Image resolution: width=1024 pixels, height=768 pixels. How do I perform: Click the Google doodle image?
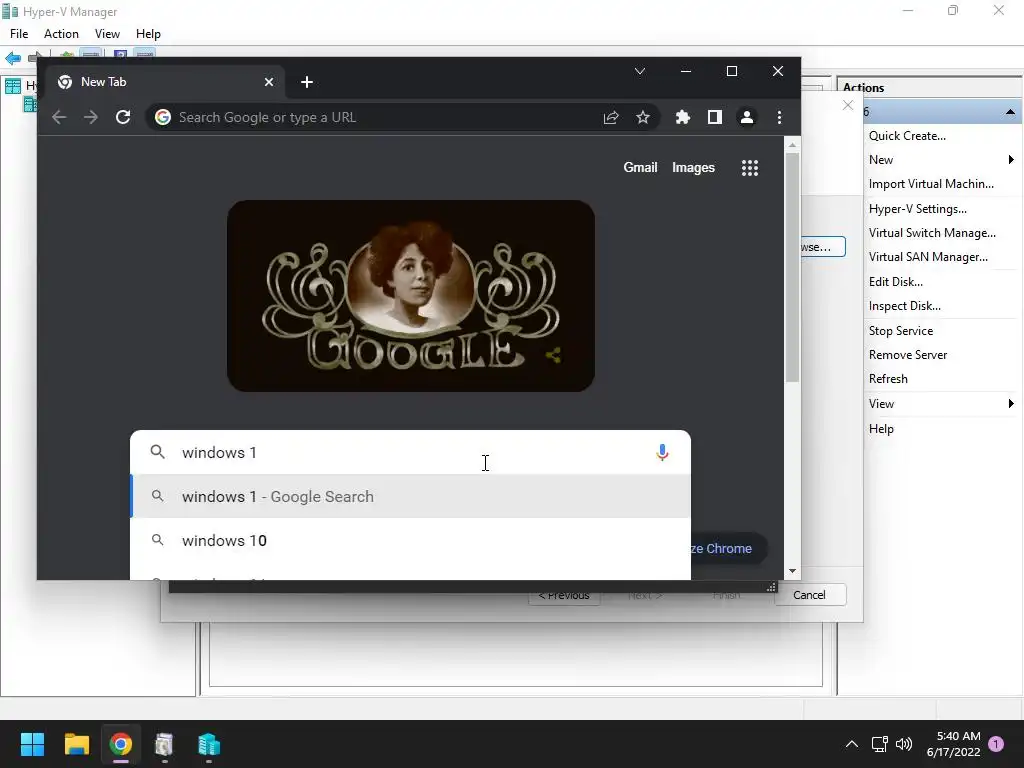pyautogui.click(x=411, y=296)
